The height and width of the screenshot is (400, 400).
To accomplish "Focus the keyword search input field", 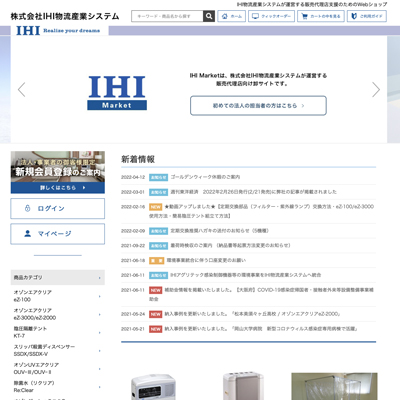I will click(x=167, y=16).
